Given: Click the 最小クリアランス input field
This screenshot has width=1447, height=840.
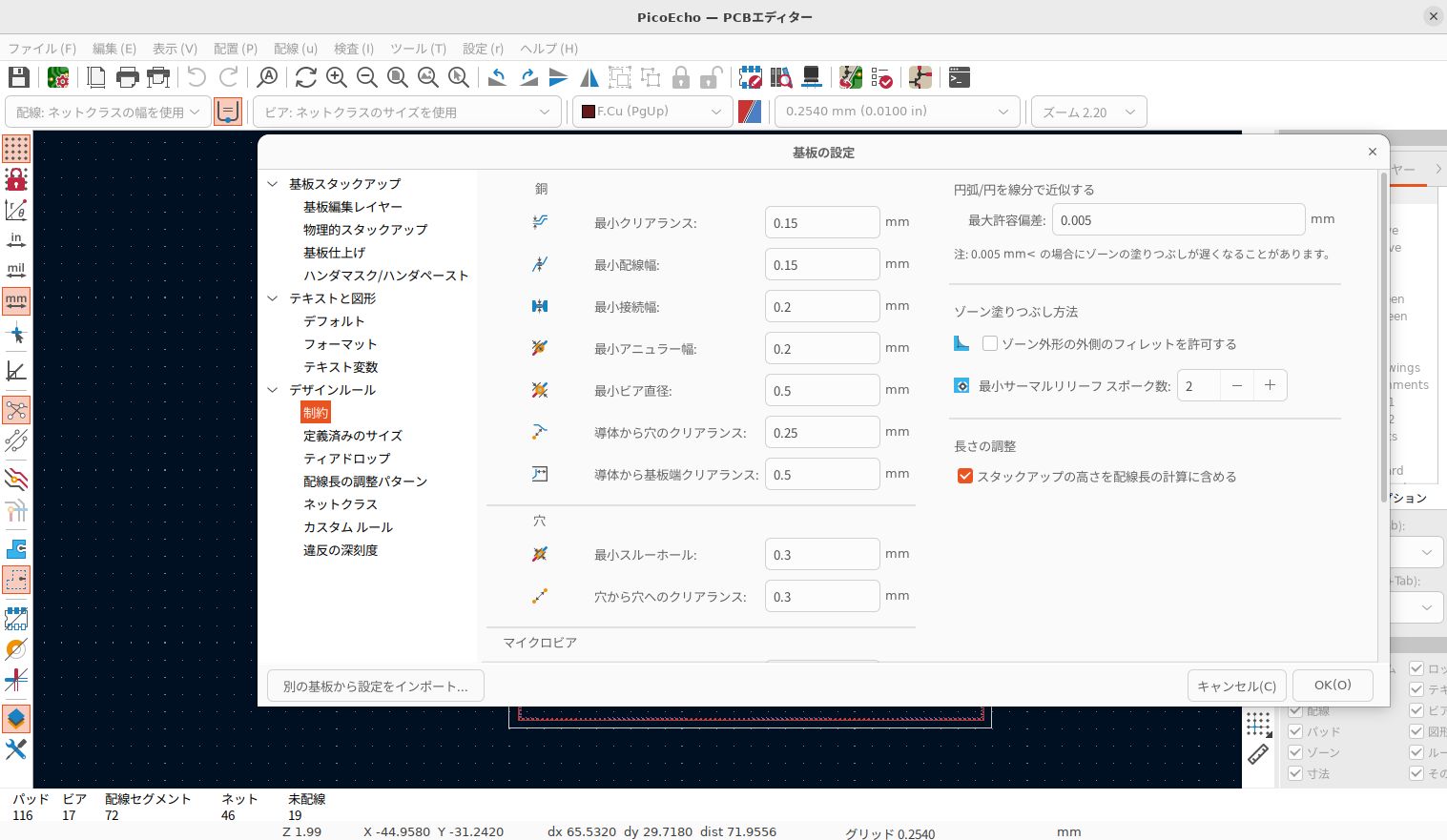Looking at the screenshot, I should (821, 223).
